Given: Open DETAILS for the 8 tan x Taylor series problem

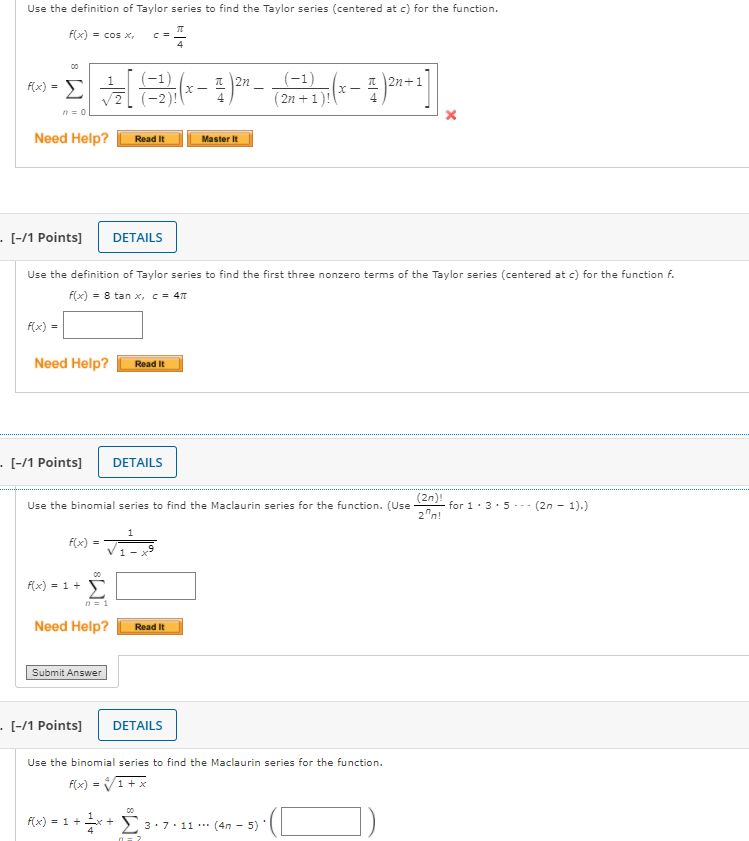Looking at the screenshot, I should [x=137, y=237].
